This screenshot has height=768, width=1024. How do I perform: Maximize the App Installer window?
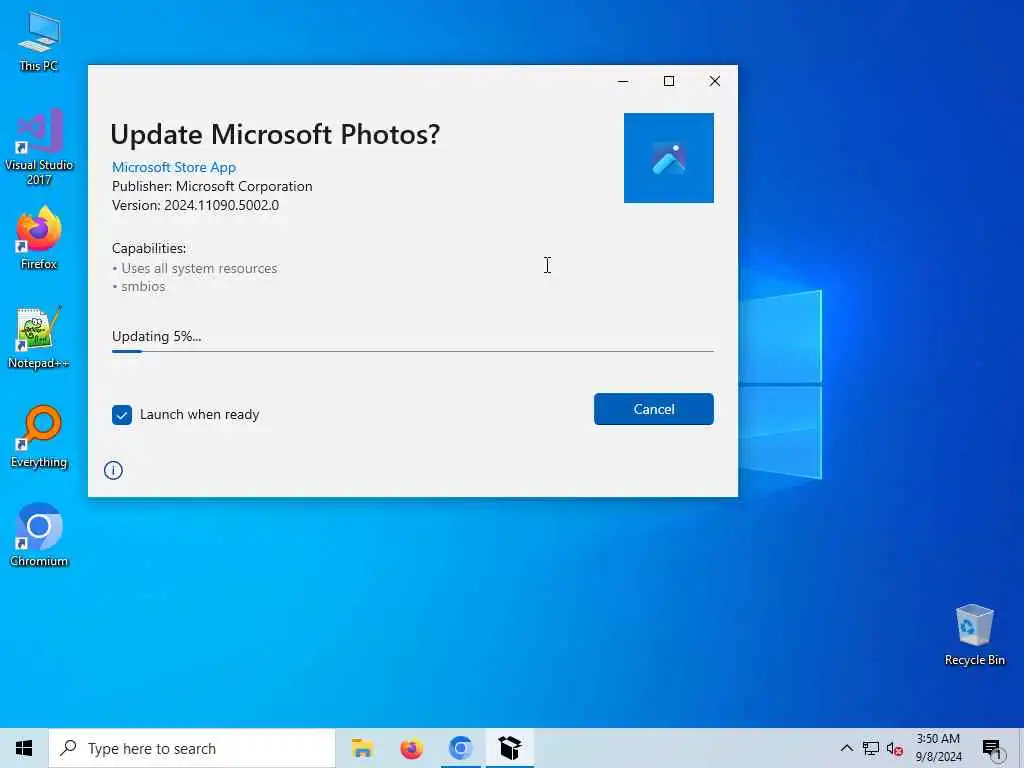point(669,81)
